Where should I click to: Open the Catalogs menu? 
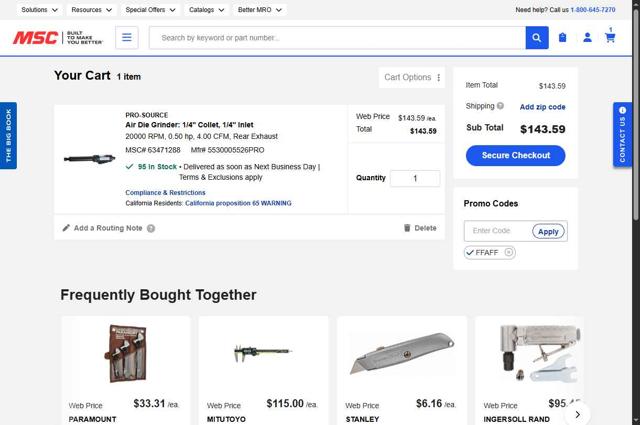pyautogui.click(x=206, y=9)
